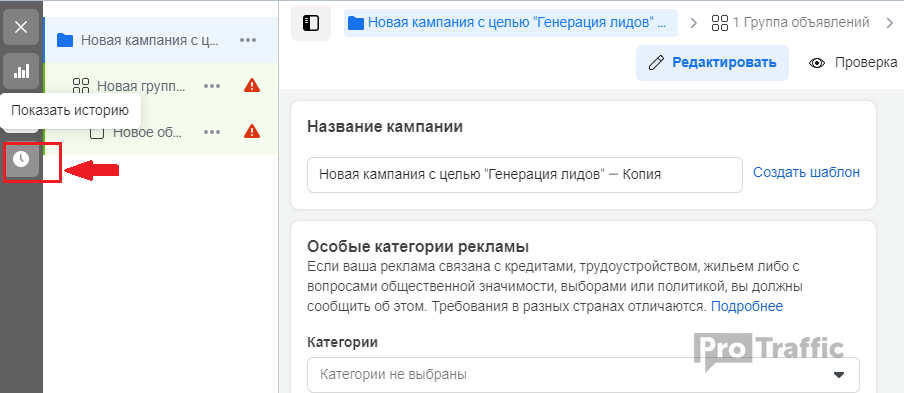Select Новая групп… ad set row
This screenshot has width=904, height=393.
(161, 86)
